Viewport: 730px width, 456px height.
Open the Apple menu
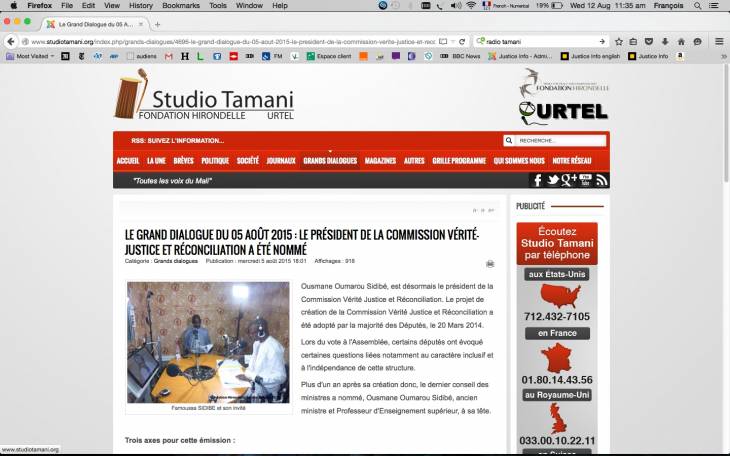14,6
